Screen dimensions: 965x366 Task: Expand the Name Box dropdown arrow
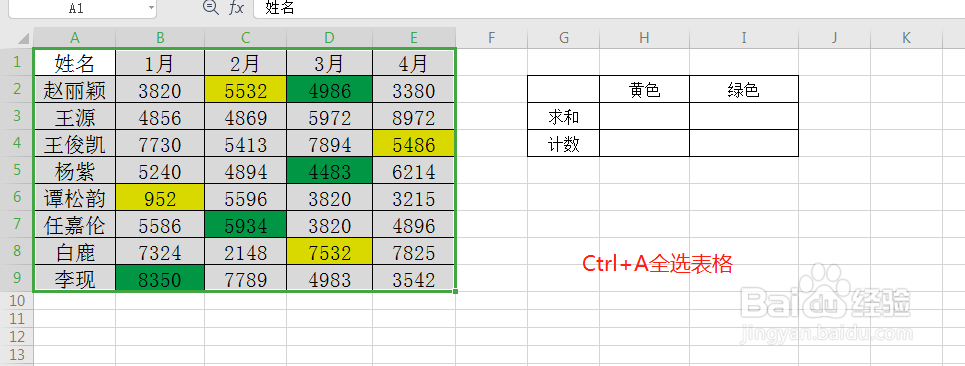pyautogui.click(x=151, y=8)
